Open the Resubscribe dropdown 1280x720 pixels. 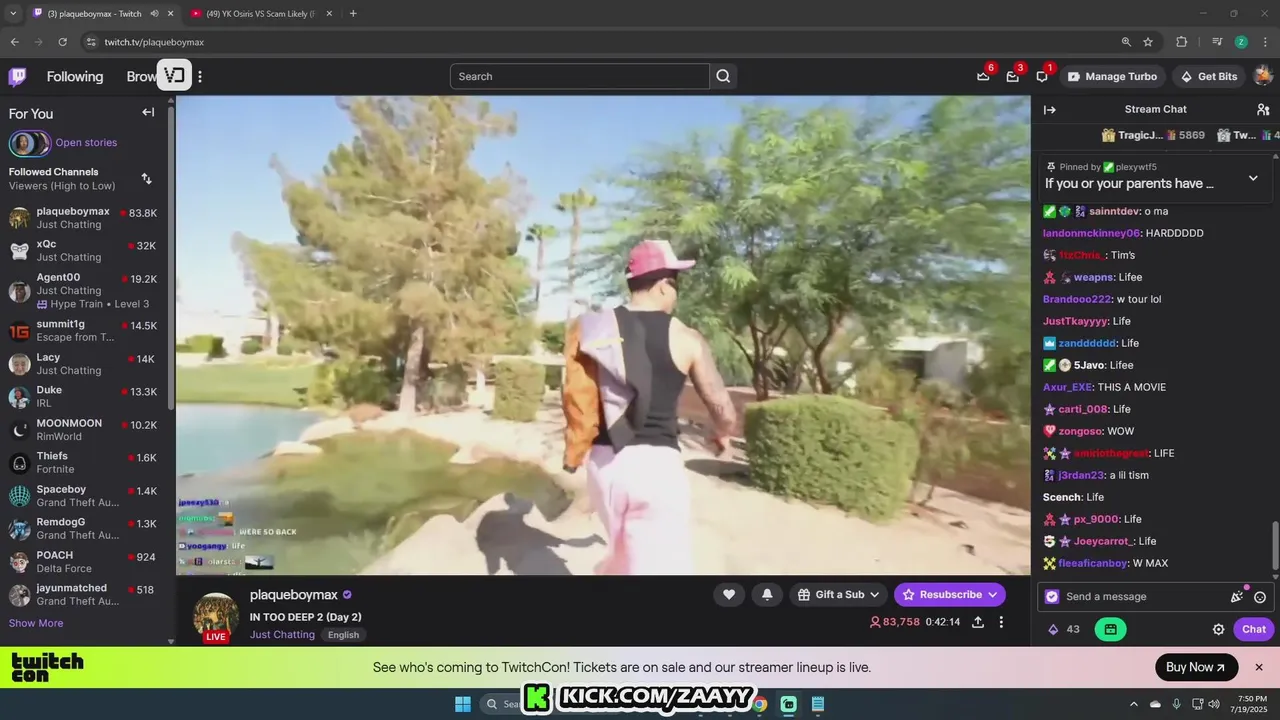tap(949, 594)
